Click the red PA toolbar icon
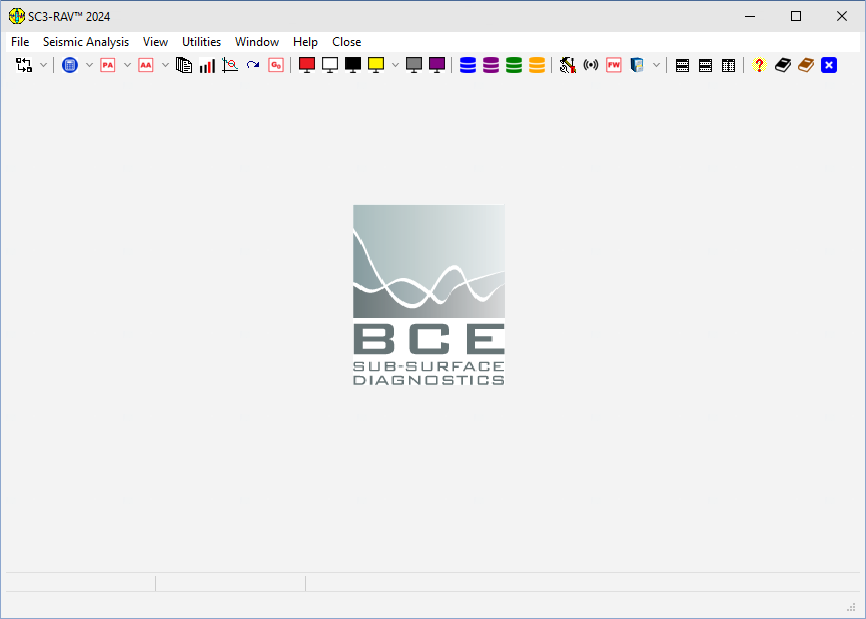Screen dimensions: 866x619 point(108,65)
